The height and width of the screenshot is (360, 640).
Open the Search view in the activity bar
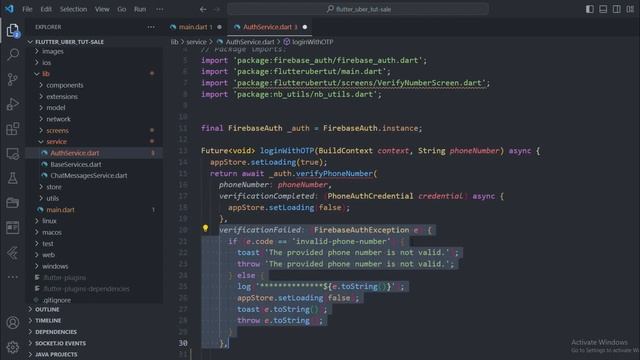(x=13, y=54)
